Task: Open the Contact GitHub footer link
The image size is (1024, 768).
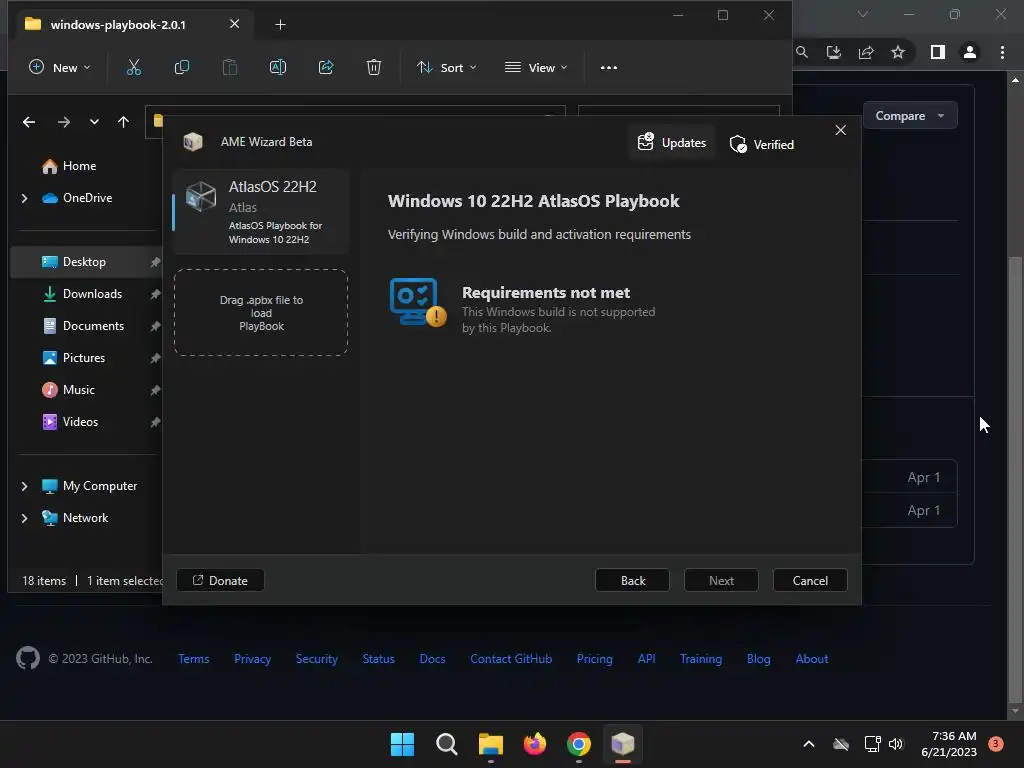Action: 511,659
